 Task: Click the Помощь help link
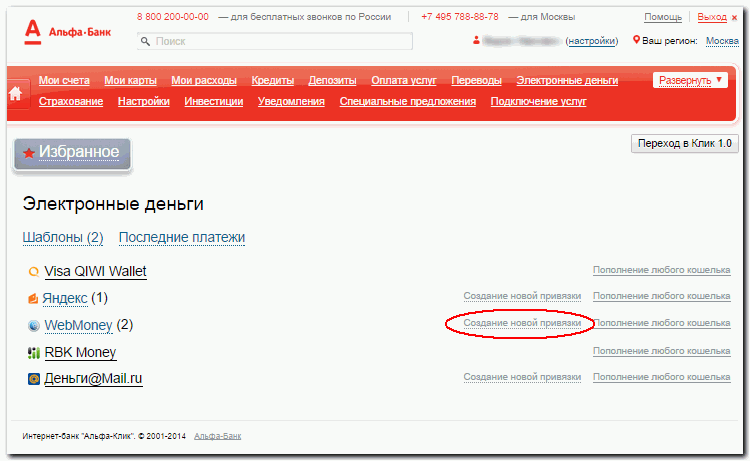[663, 17]
